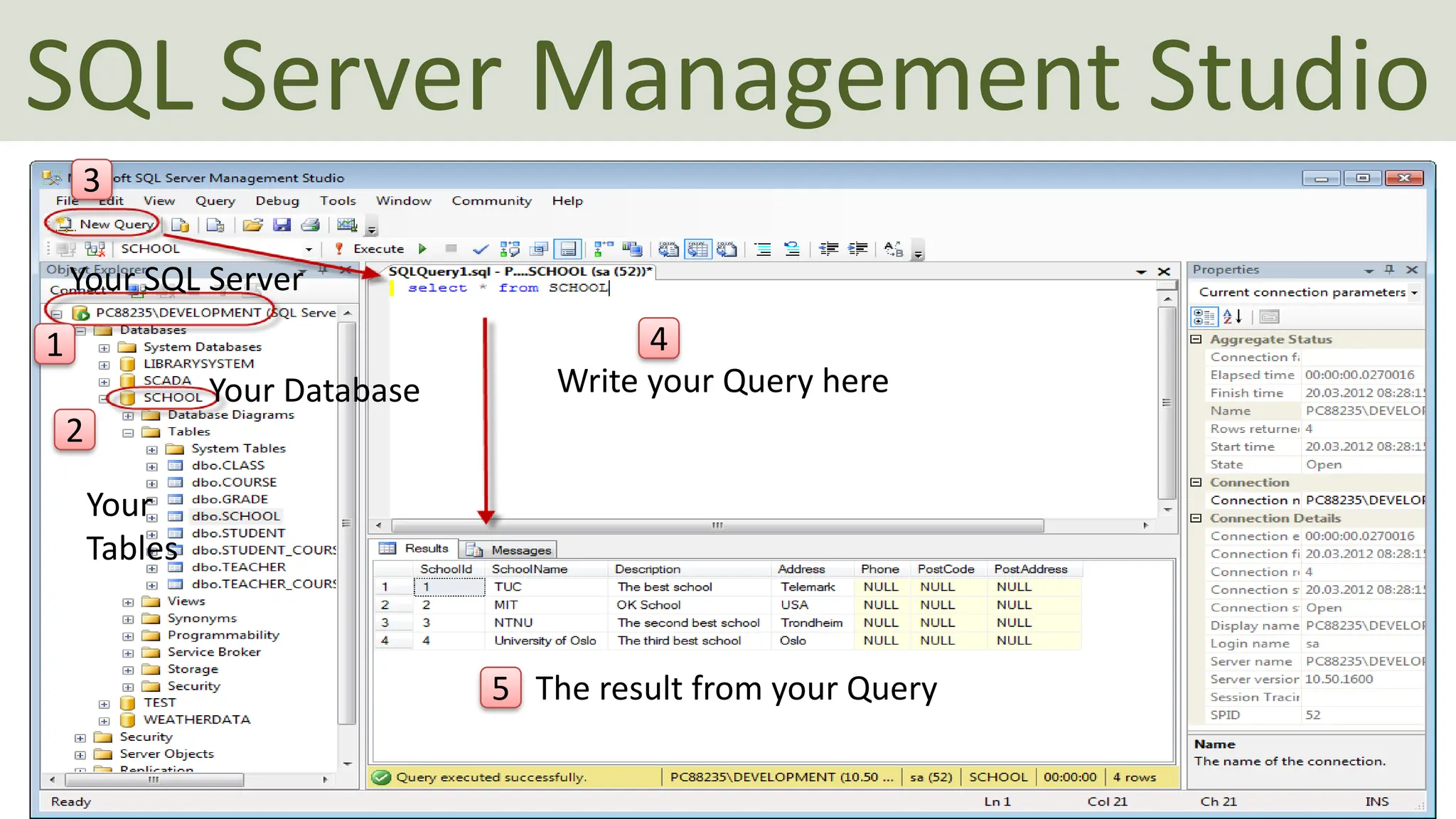Expand the dbo.CLASS table node
Viewport: 1456px width, 819px height.
[151, 466]
